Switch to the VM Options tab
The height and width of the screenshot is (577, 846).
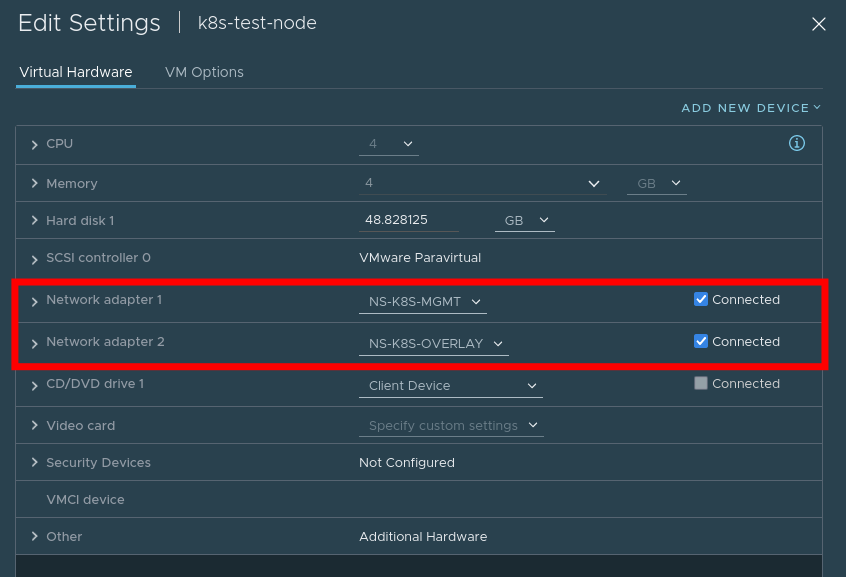pyautogui.click(x=204, y=72)
